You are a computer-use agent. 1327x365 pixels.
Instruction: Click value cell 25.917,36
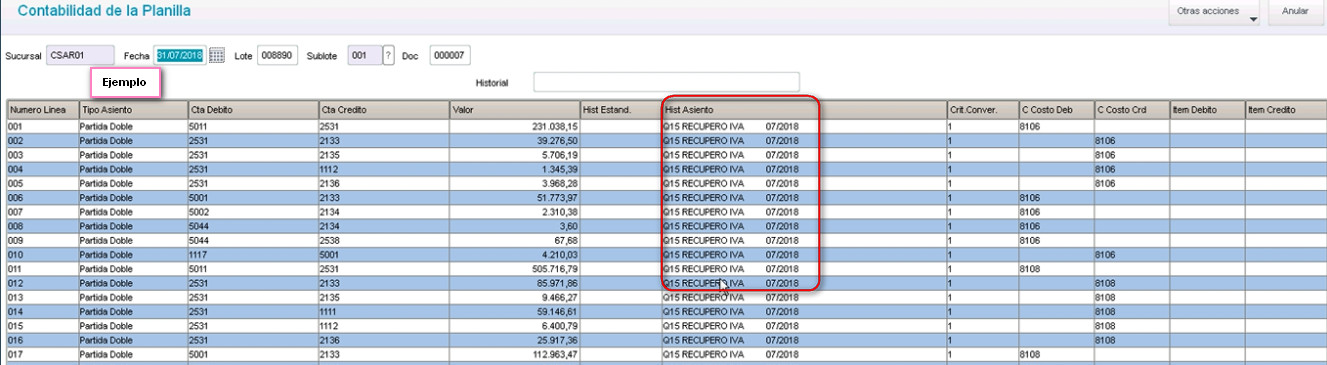514,340
